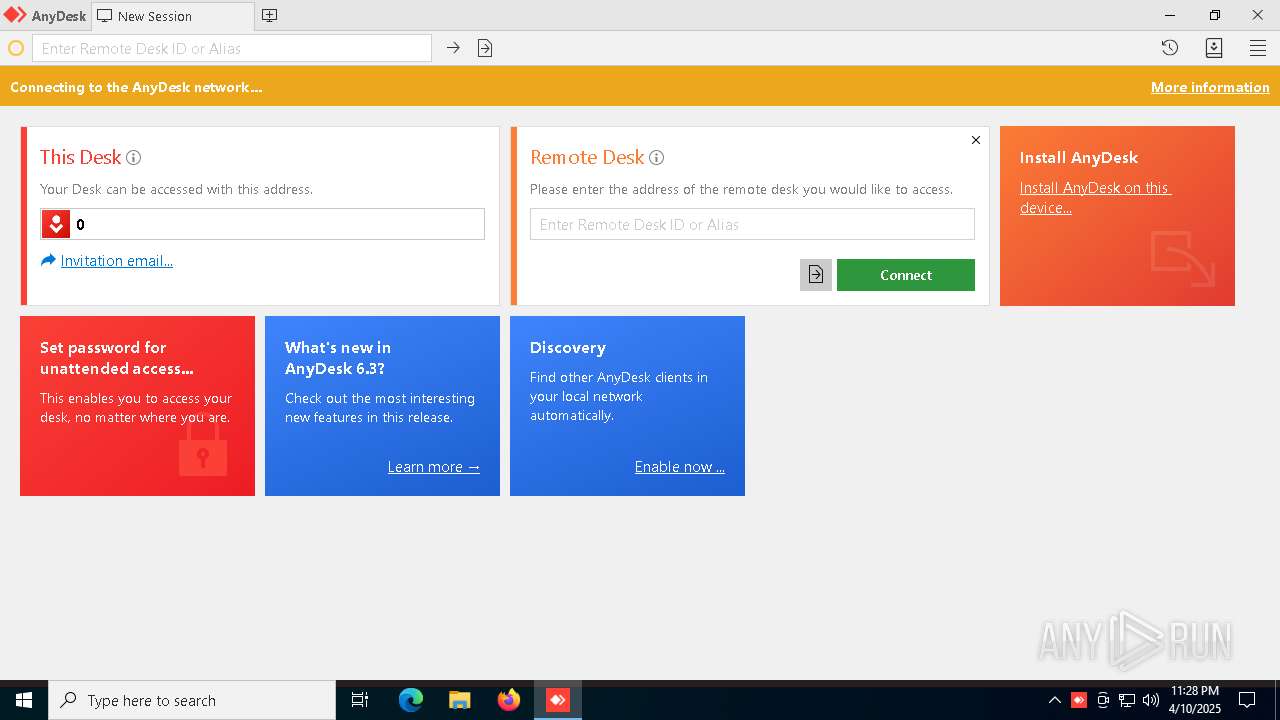Click the red AnyDesk ID icon

(56, 224)
